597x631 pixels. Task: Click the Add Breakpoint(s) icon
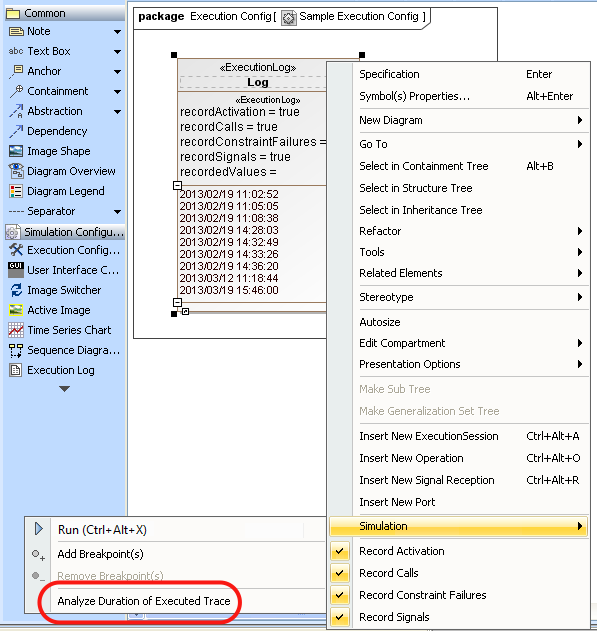click(39, 555)
